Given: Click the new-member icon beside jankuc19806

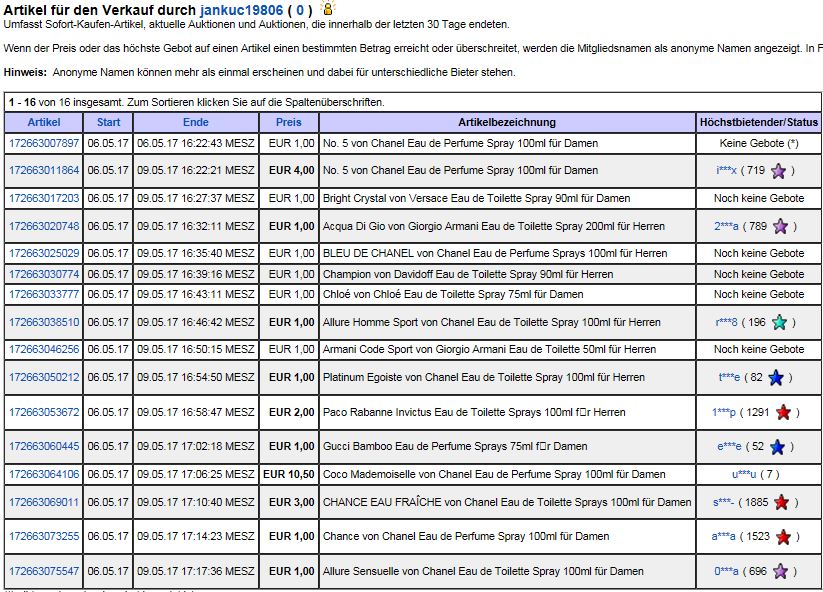Looking at the screenshot, I should click(x=328, y=8).
